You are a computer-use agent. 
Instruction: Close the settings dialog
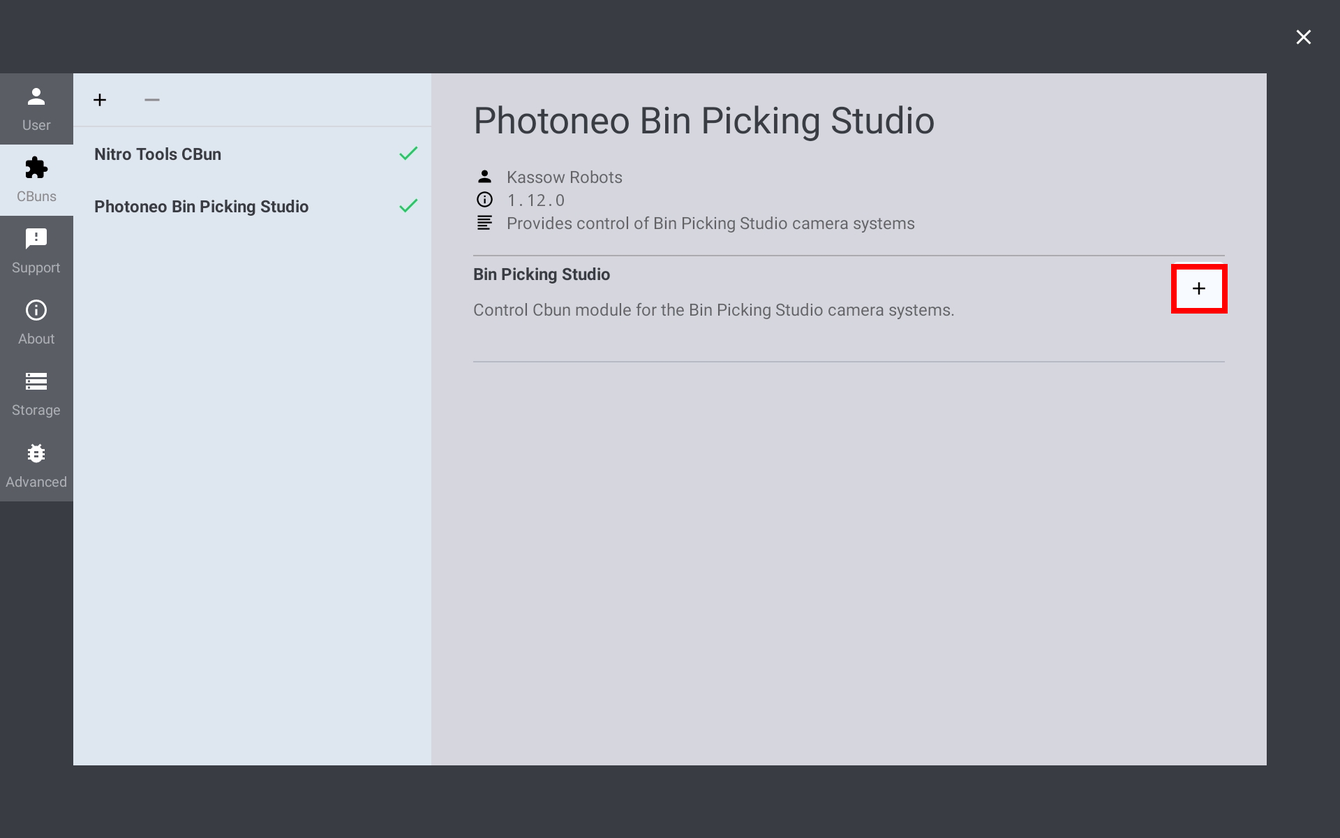coord(1303,37)
